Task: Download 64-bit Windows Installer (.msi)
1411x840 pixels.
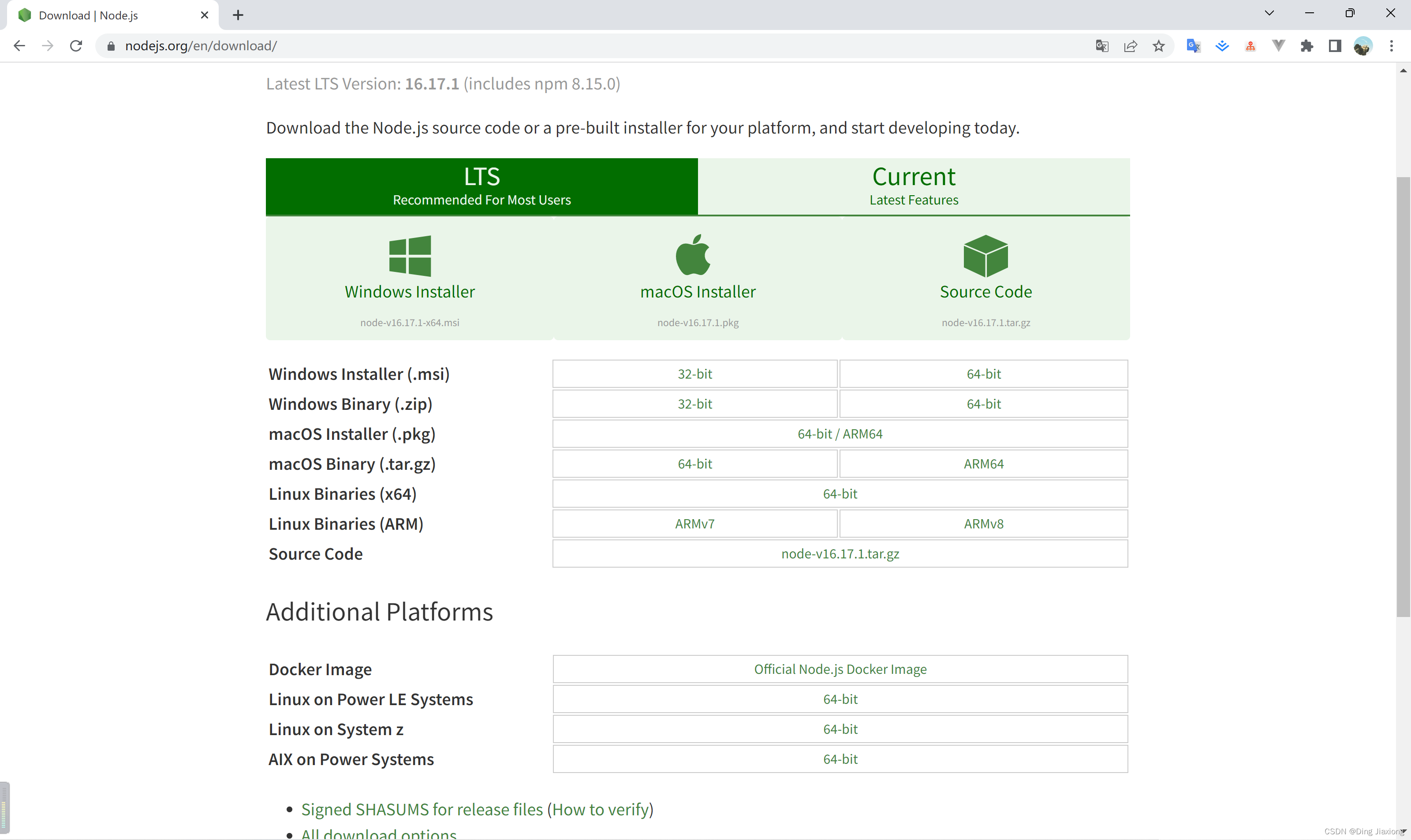Action: tap(983, 374)
